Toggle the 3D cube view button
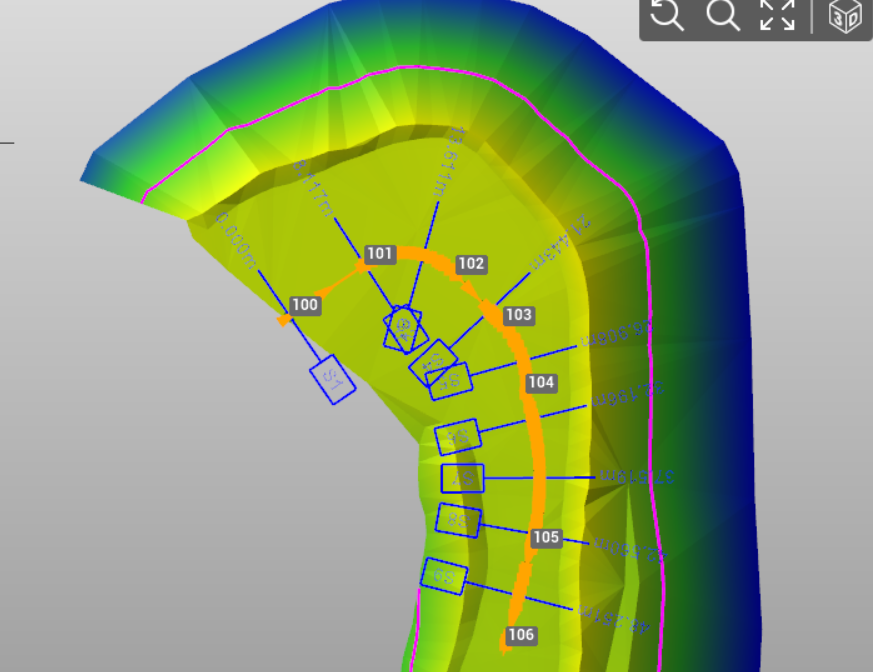Screen dimensions: 873x672 tap(846, 16)
